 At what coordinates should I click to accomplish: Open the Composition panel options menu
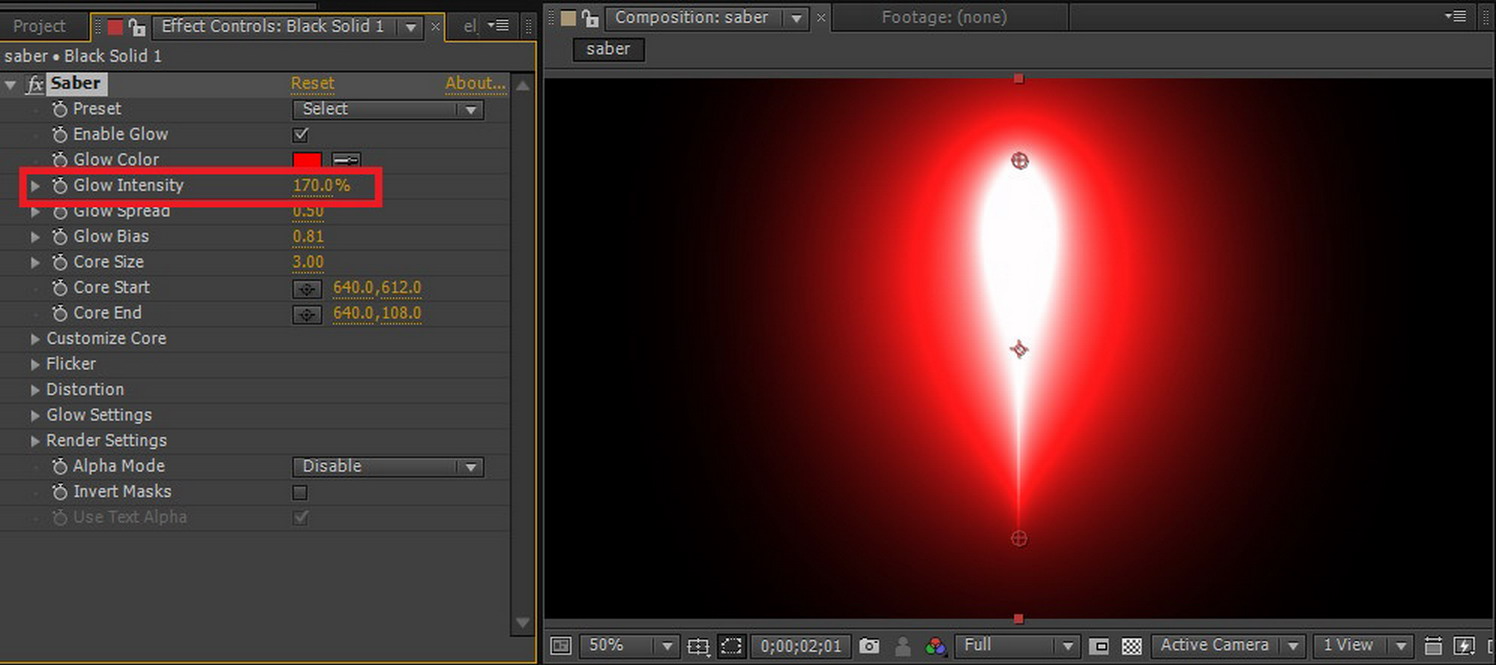point(1455,17)
